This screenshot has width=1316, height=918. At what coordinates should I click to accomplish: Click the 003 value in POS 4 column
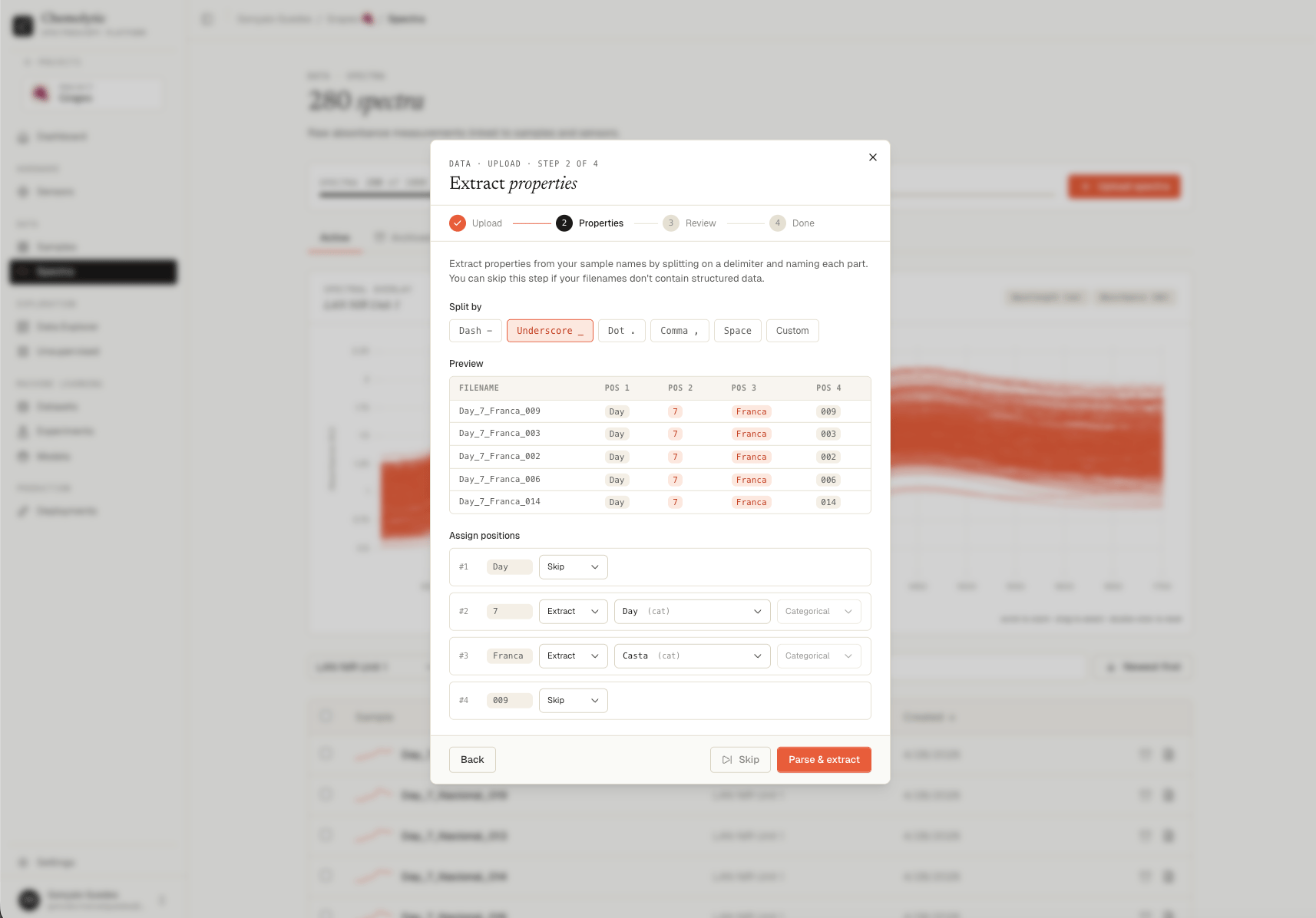[828, 434]
